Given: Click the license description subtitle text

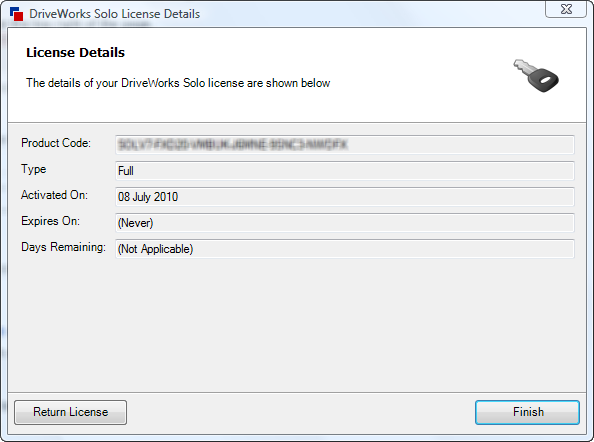Looking at the screenshot, I should [x=178, y=83].
